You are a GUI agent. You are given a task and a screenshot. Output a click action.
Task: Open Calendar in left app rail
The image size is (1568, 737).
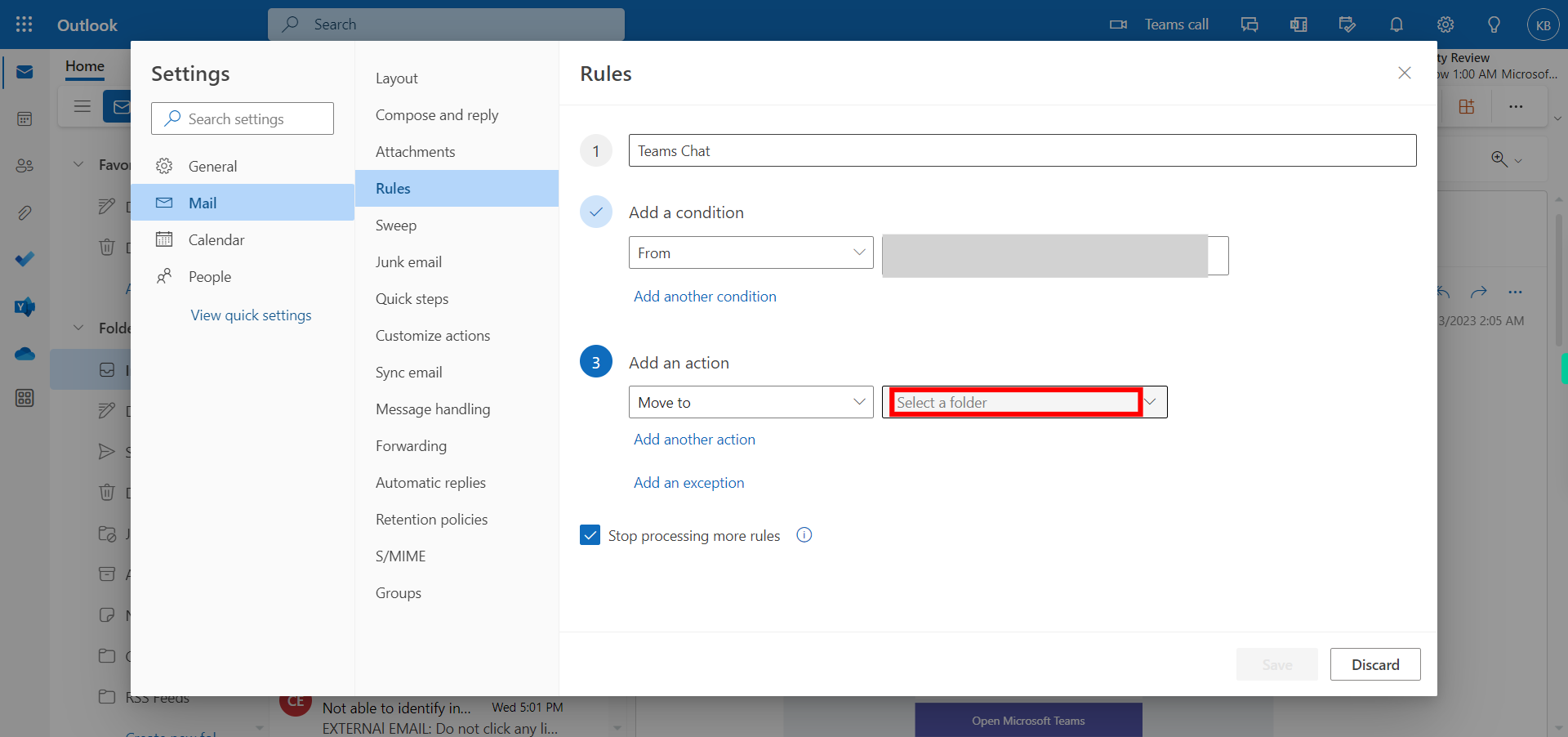click(24, 119)
